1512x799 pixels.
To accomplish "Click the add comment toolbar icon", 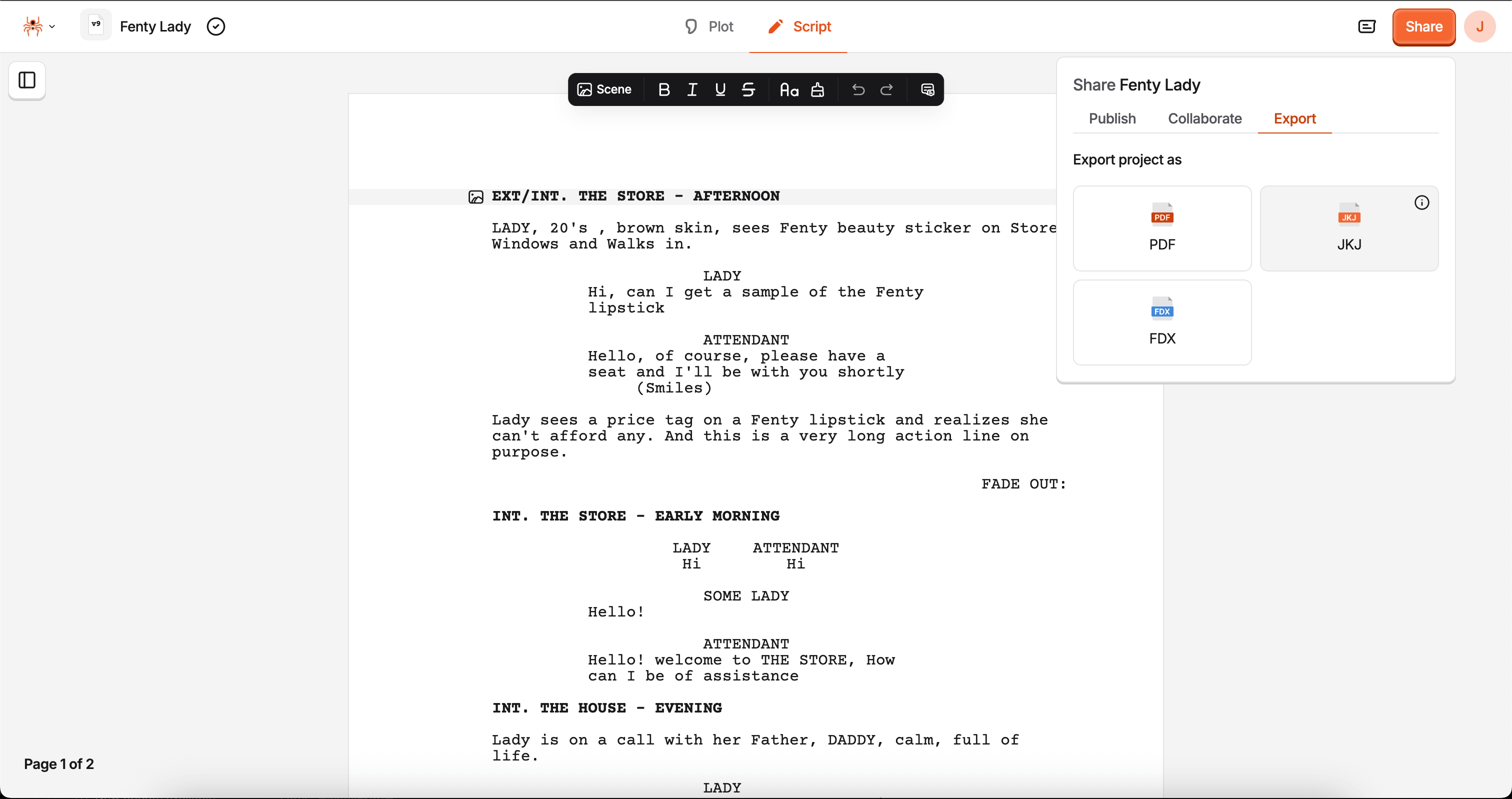I will point(927,89).
